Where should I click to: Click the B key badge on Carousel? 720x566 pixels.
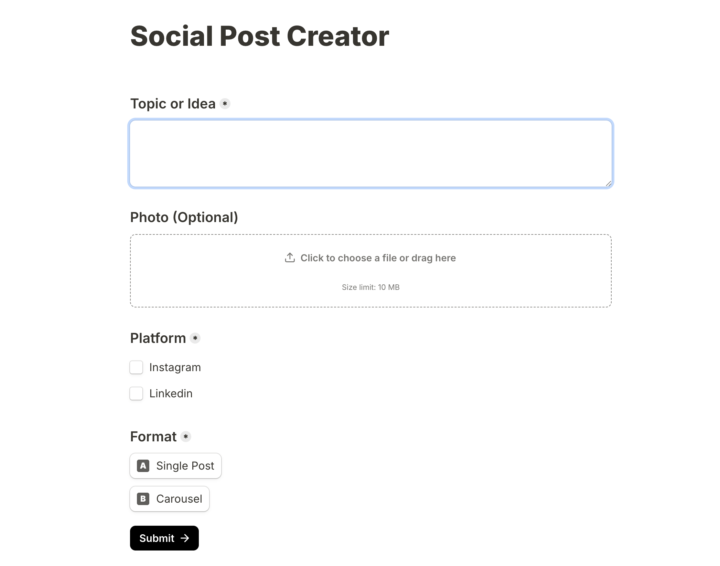(x=143, y=499)
